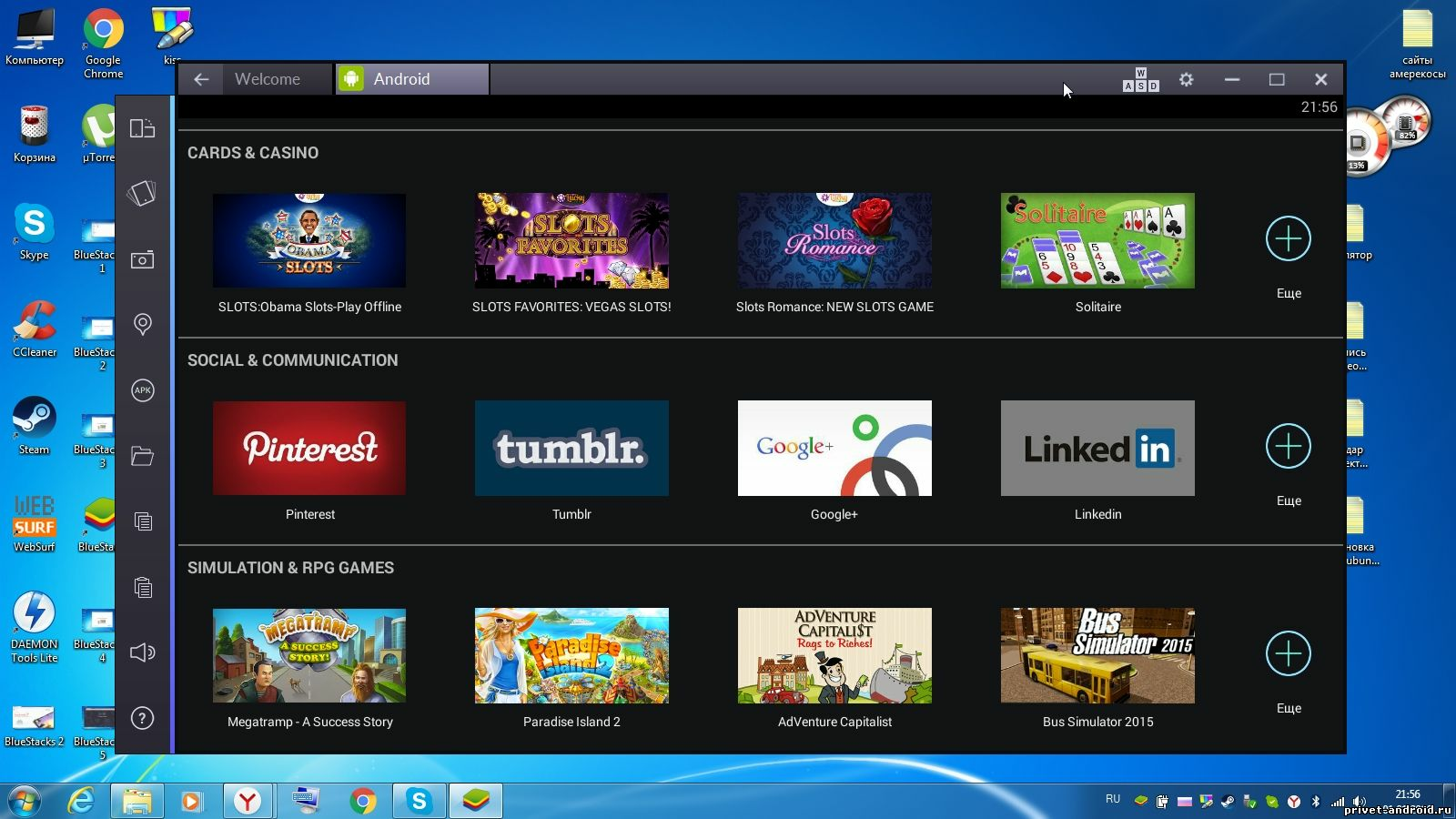Click the 'Bus Simulator 2015' text label
This screenshot has height=819, width=1456.
coord(1097,722)
